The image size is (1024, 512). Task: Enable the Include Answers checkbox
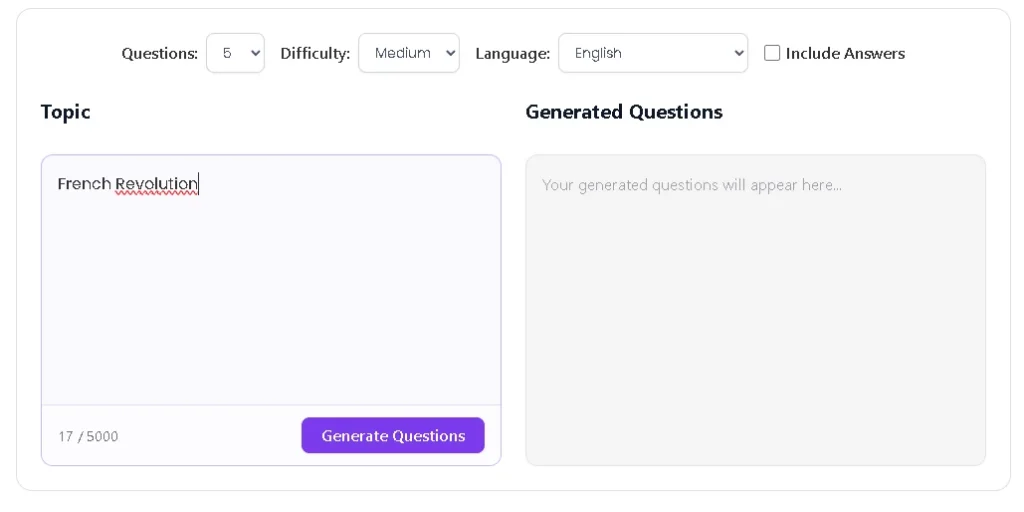[x=772, y=53]
